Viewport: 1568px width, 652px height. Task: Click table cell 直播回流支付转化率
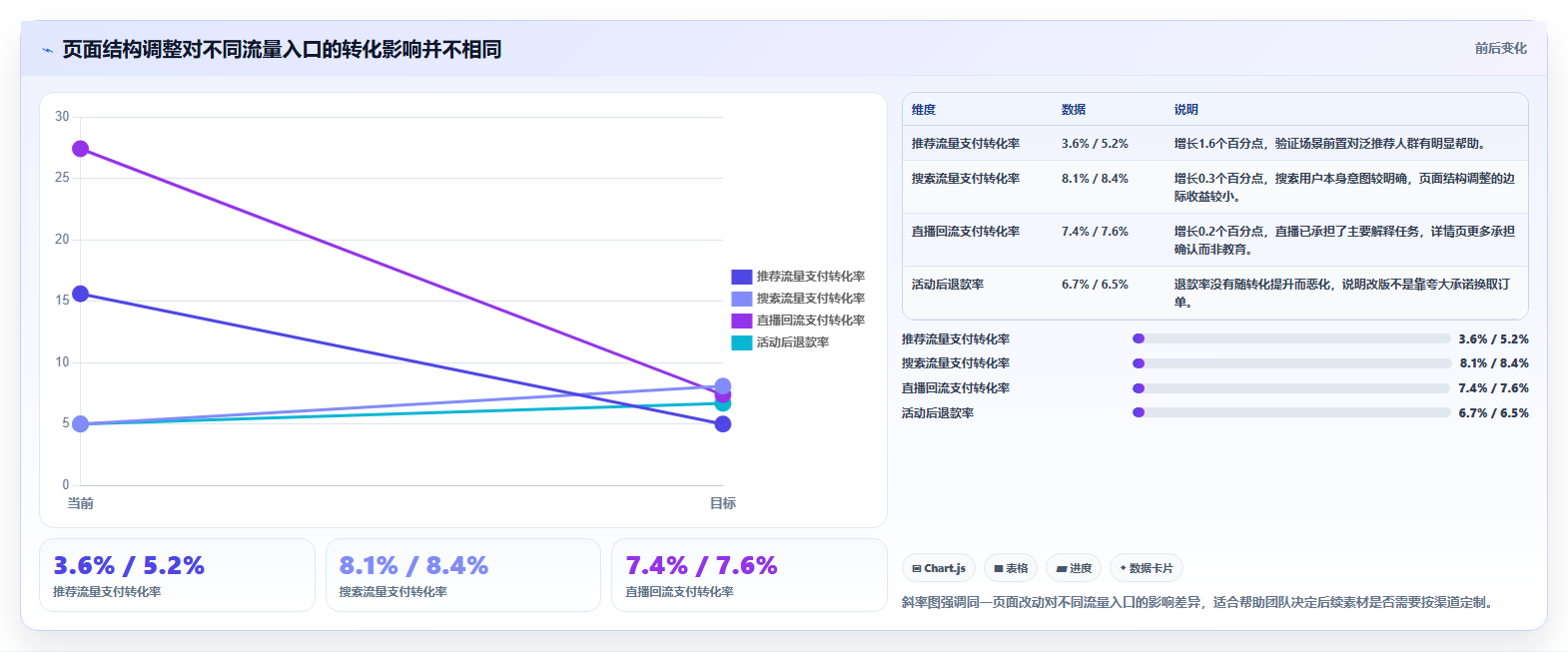pyautogui.click(x=966, y=232)
